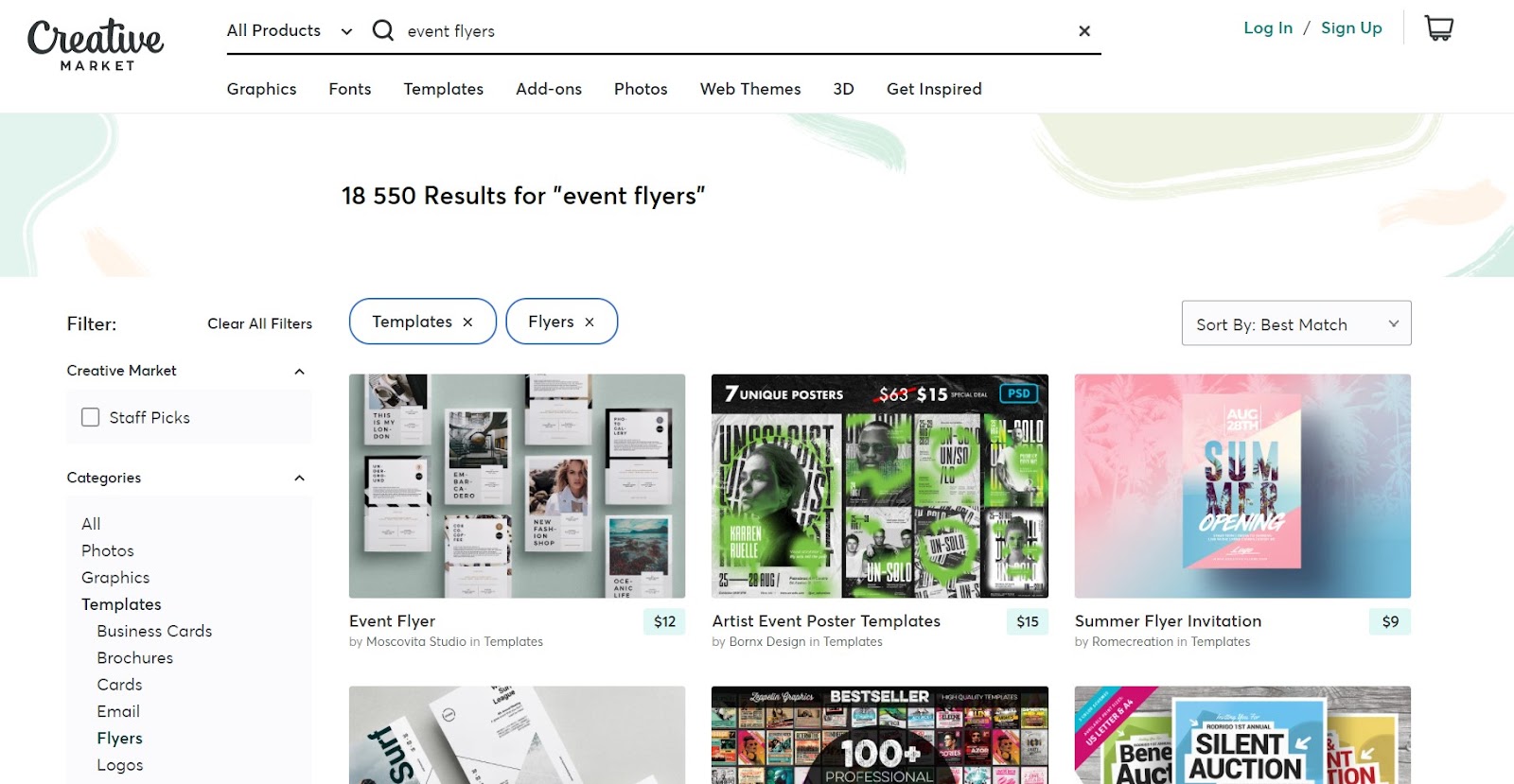Open the Silent Auction flyer thumbnail

click(1242, 735)
